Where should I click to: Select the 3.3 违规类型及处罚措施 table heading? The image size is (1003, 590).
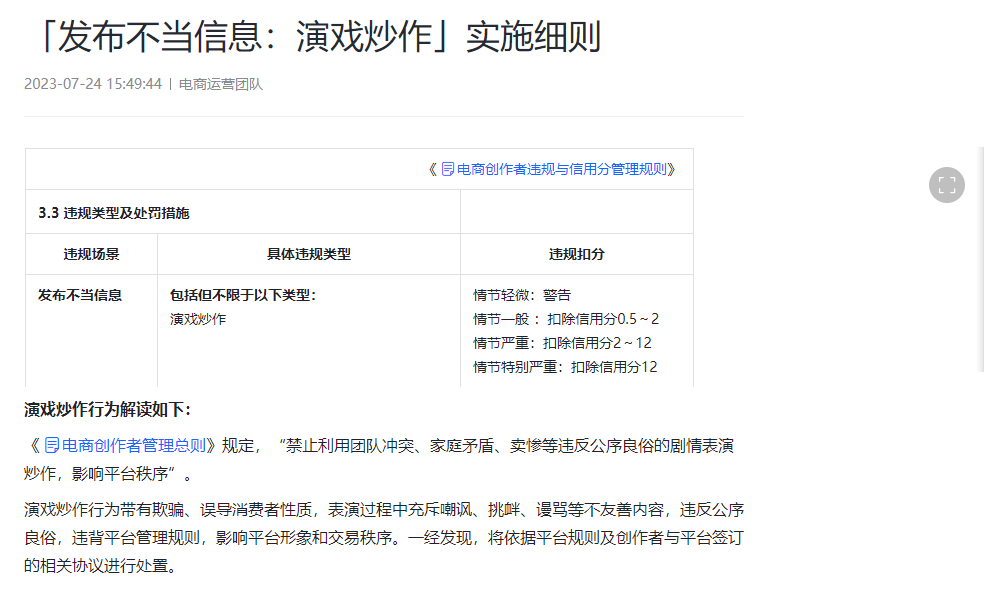(113, 213)
